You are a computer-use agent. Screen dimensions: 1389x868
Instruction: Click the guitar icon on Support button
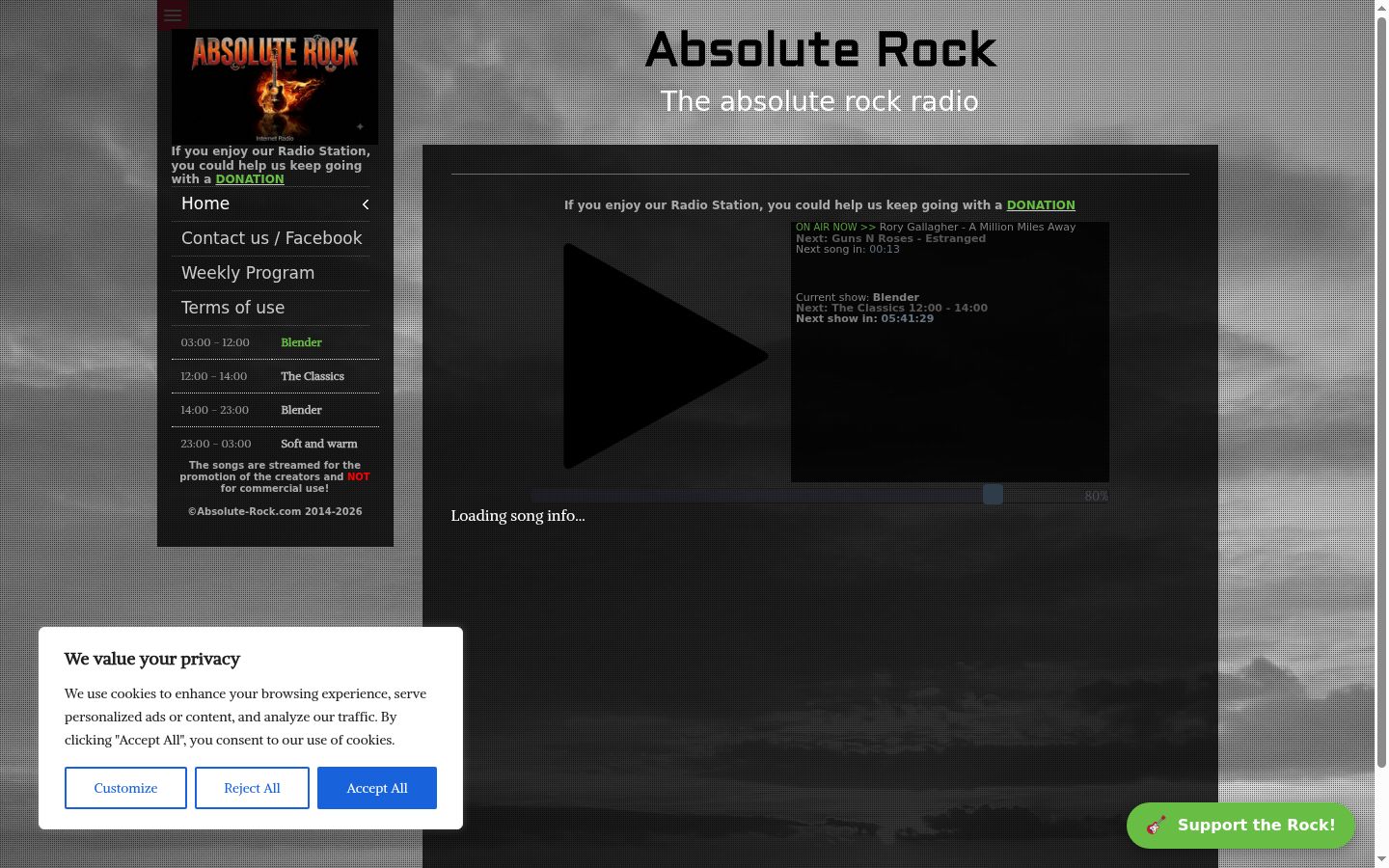[1156, 826]
